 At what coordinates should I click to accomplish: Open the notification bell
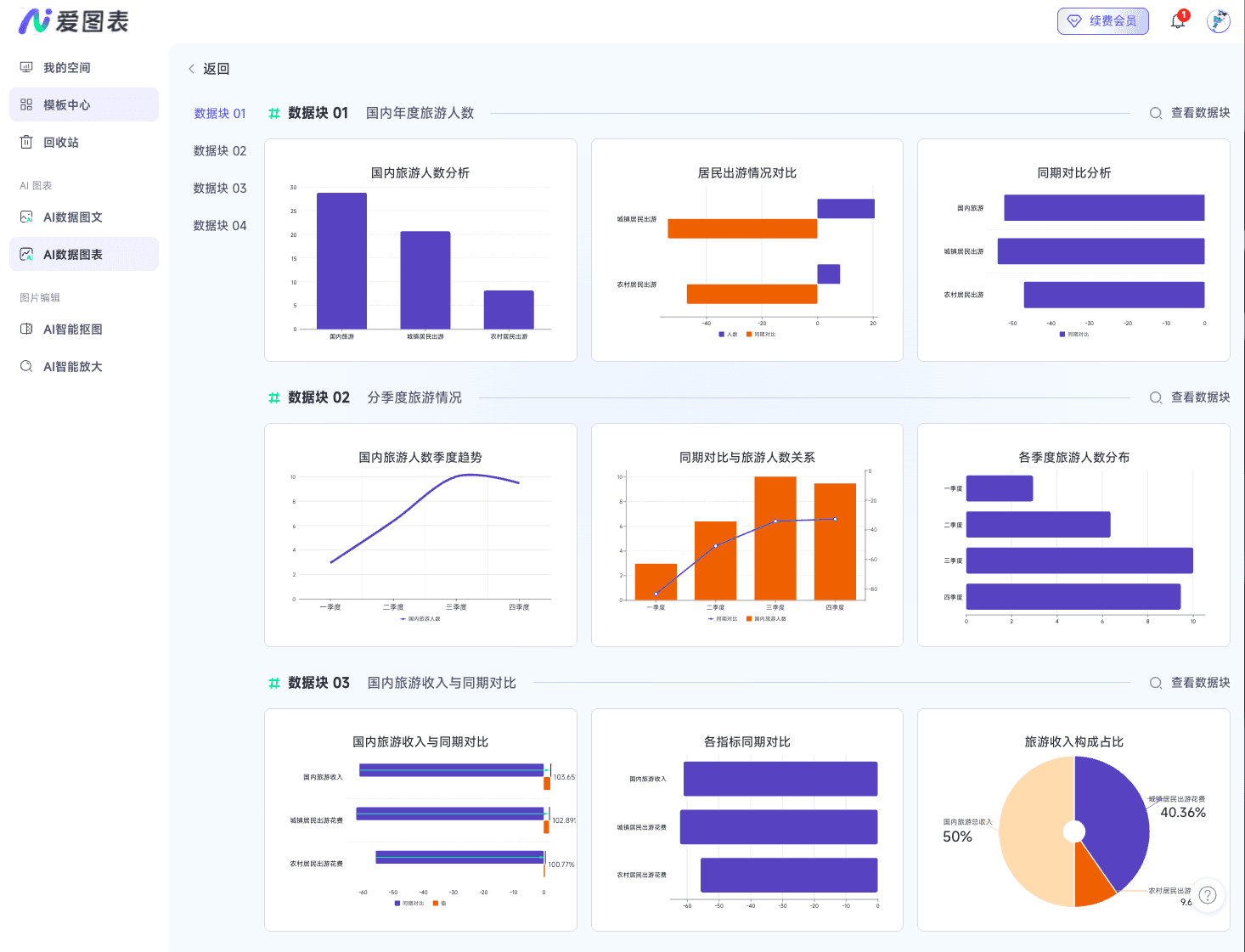pos(1178,21)
